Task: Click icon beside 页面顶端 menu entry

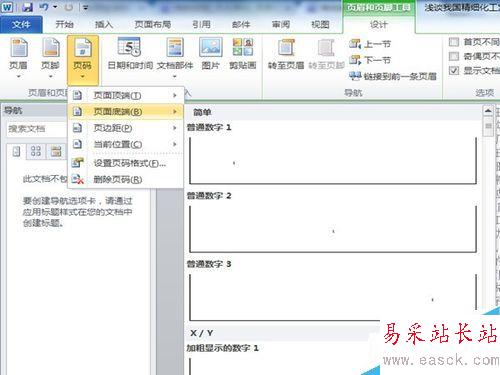Action: coord(77,95)
